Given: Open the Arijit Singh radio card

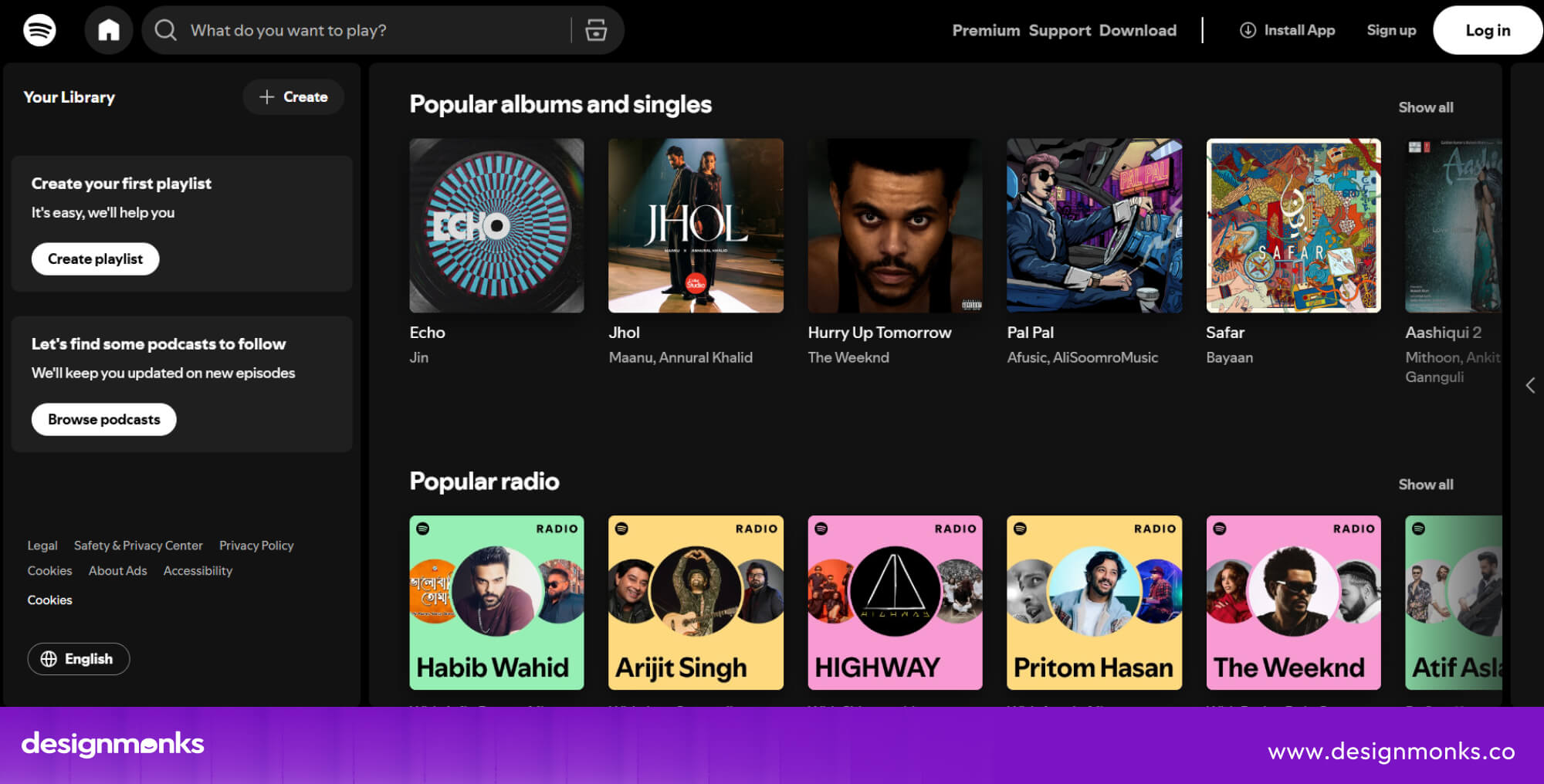Looking at the screenshot, I should pos(696,603).
